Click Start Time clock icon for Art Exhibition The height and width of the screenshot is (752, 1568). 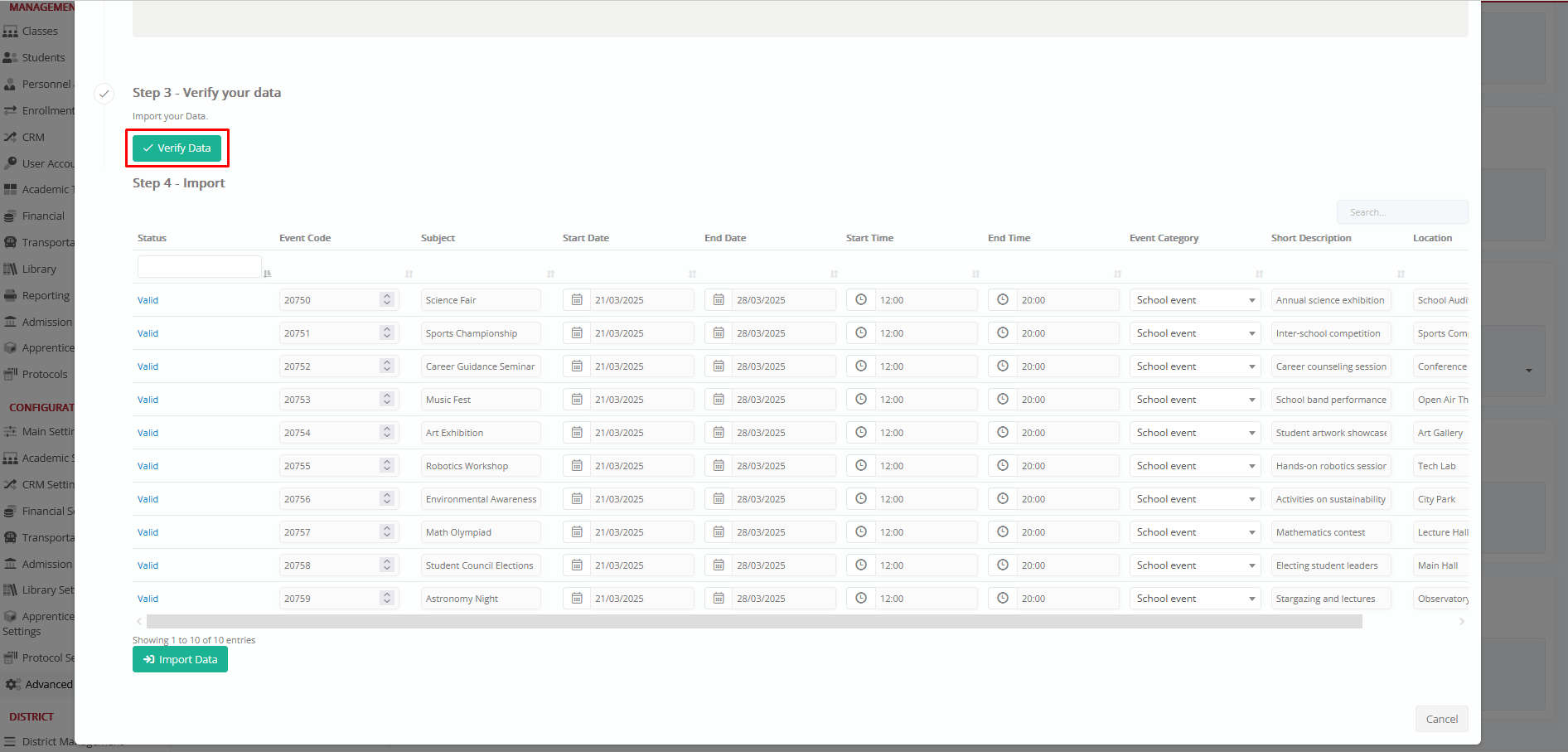click(x=861, y=433)
